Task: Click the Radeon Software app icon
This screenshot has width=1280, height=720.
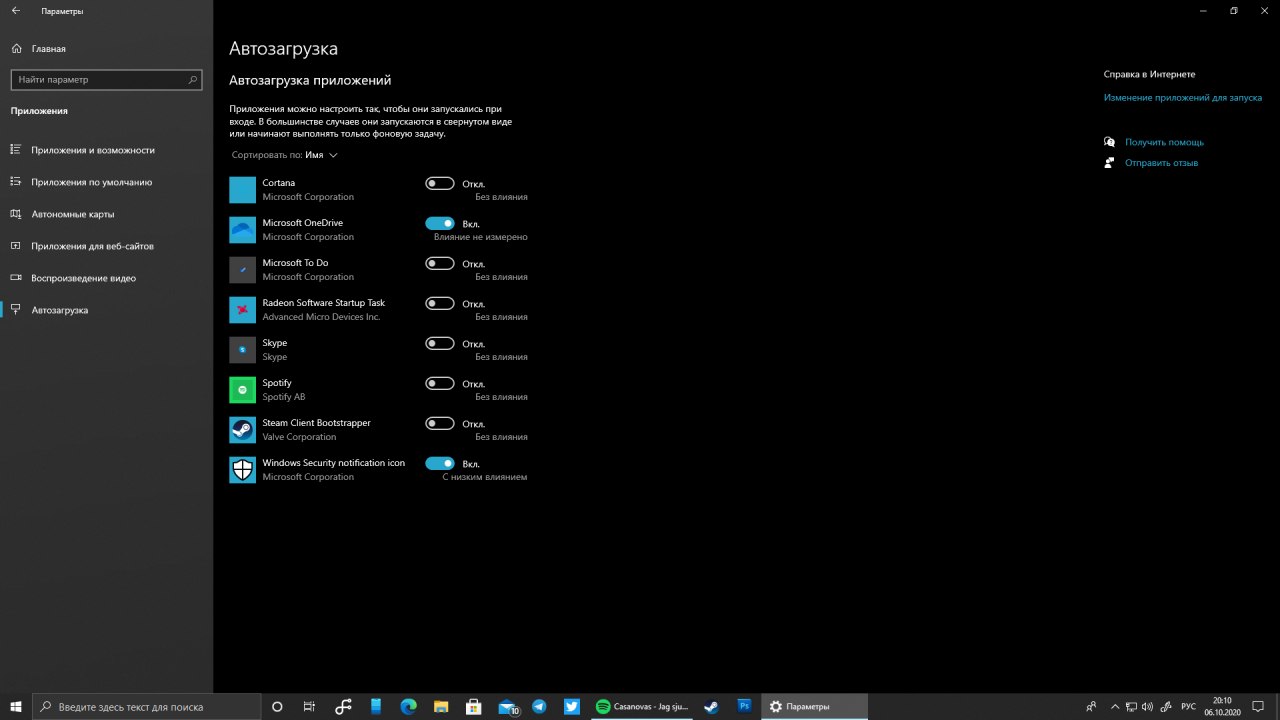Action: 242,310
